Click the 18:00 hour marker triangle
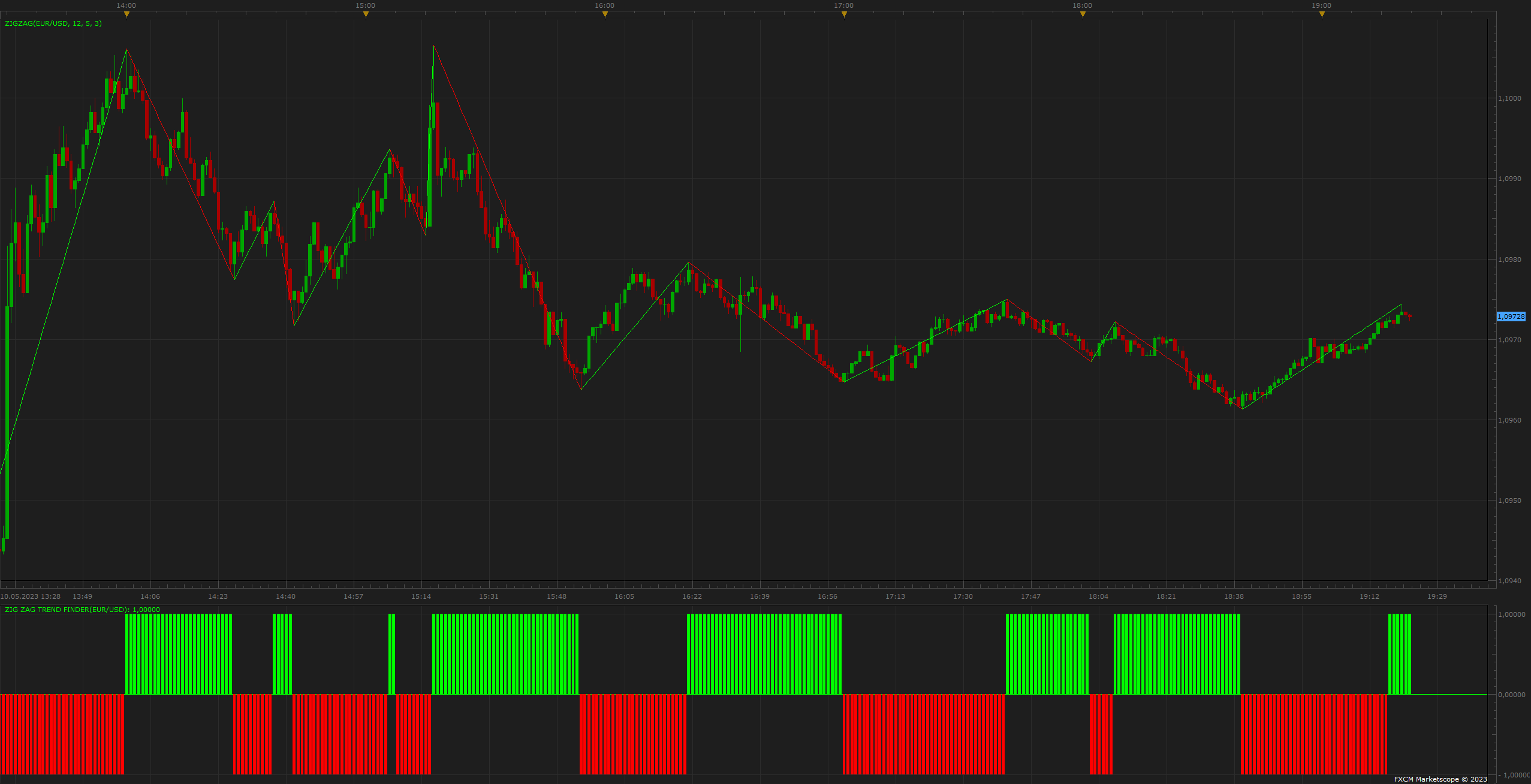The image size is (1531, 784). pyautogui.click(x=1083, y=14)
